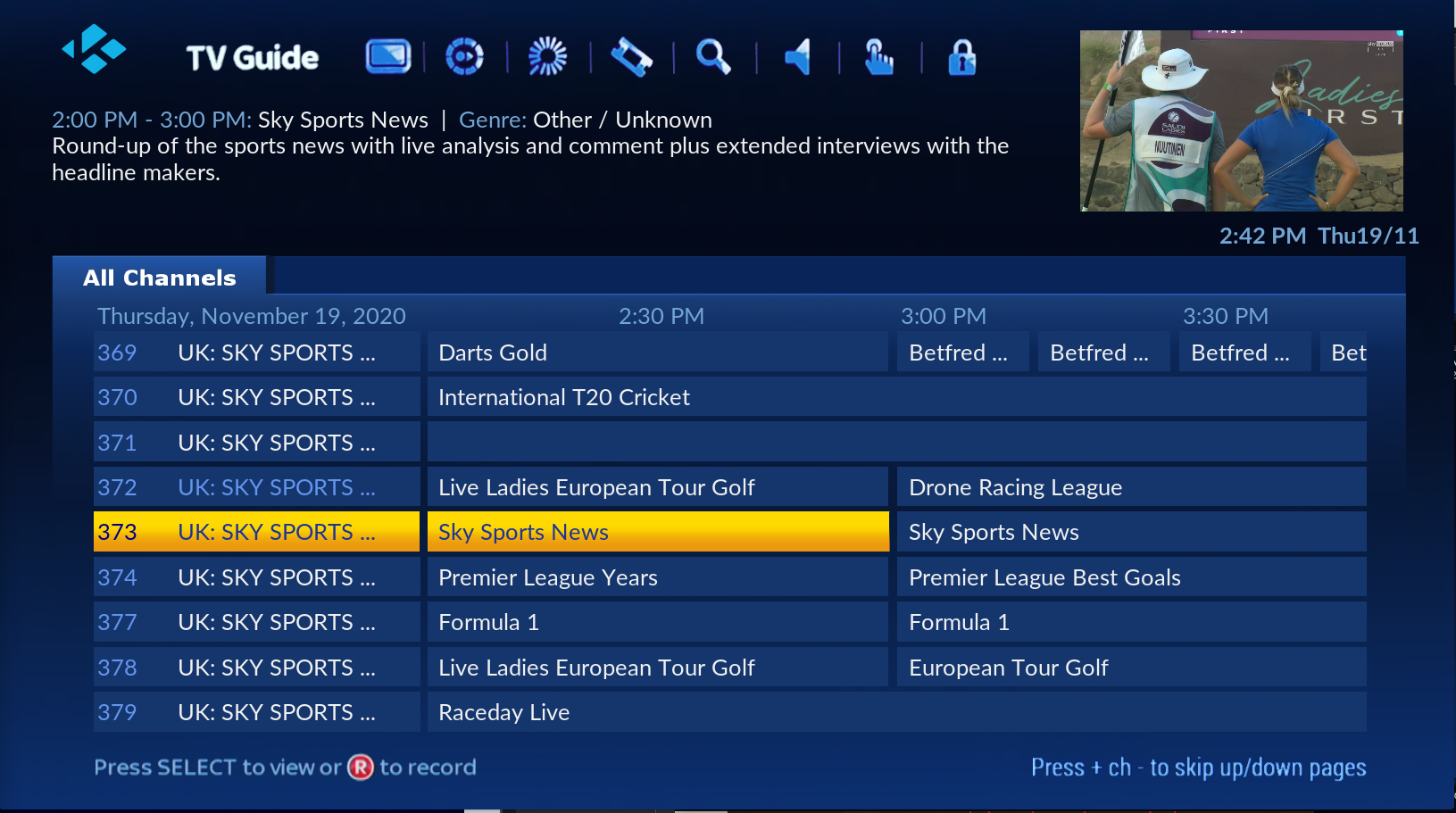Open the Betfred programme starting at 3:30 PM

pos(1245,353)
